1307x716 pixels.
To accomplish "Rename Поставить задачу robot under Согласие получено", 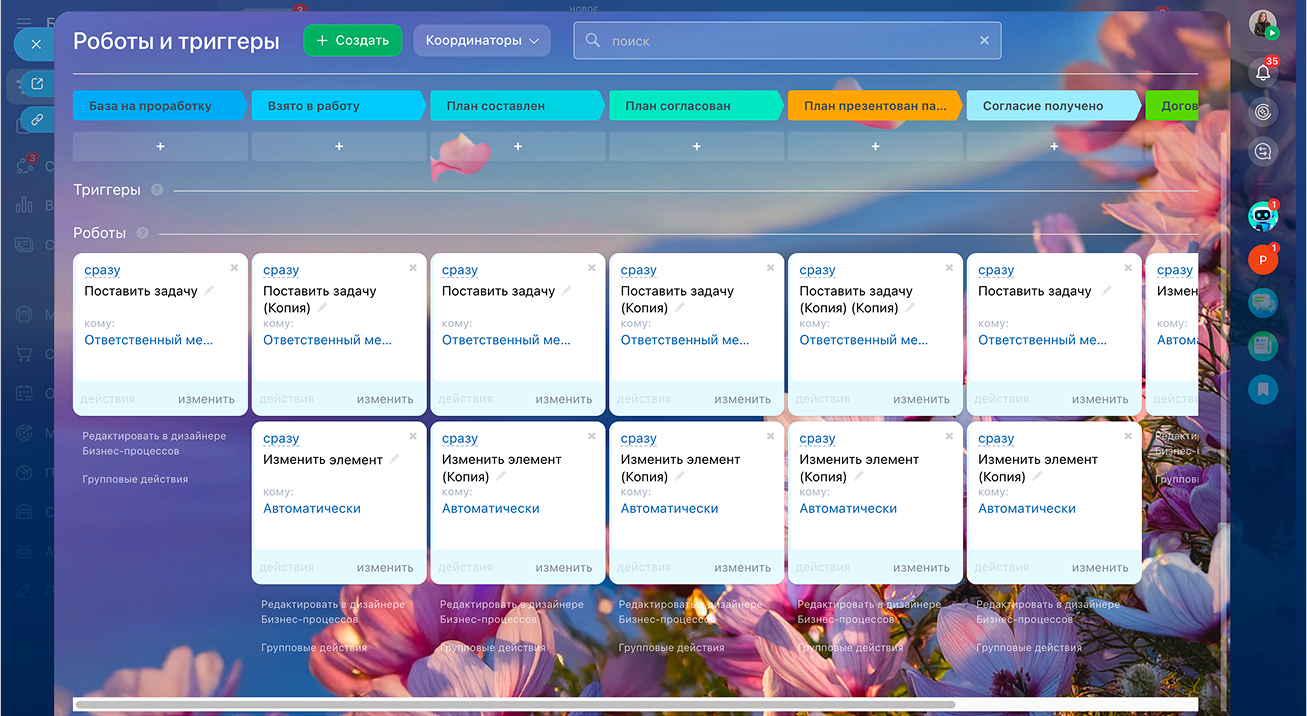I will click(x=1106, y=291).
